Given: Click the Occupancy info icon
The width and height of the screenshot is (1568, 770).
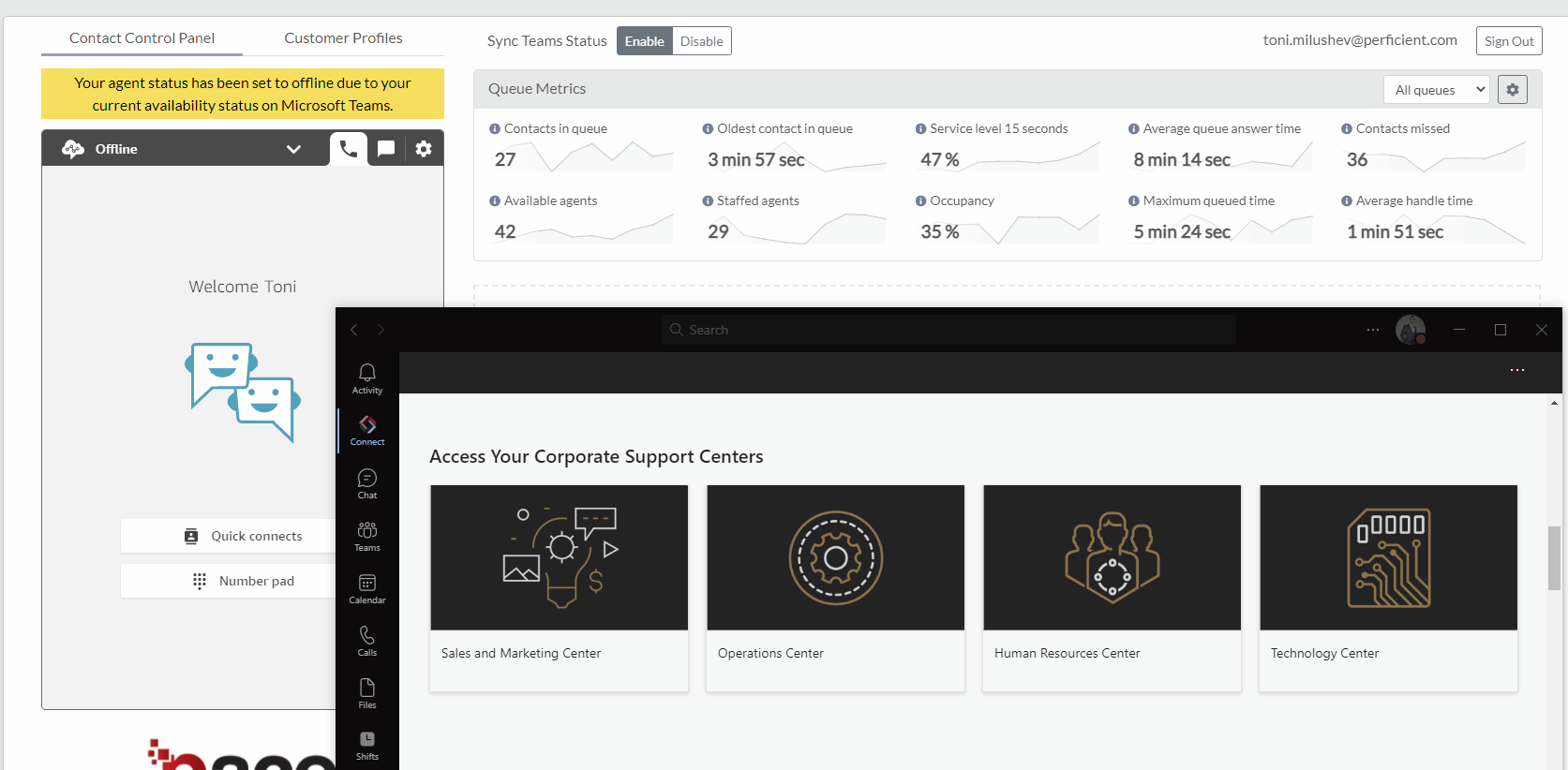Looking at the screenshot, I should click(x=920, y=201).
